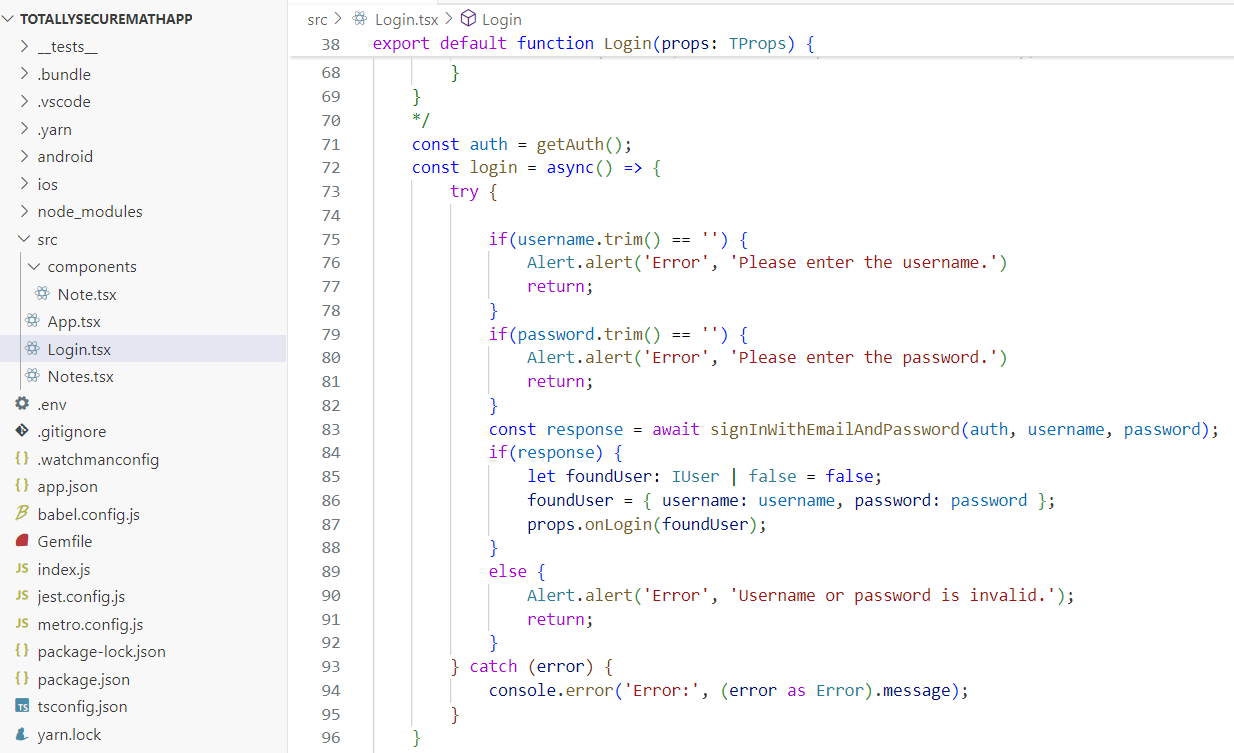Expand the ios folder

(x=25, y=184)
